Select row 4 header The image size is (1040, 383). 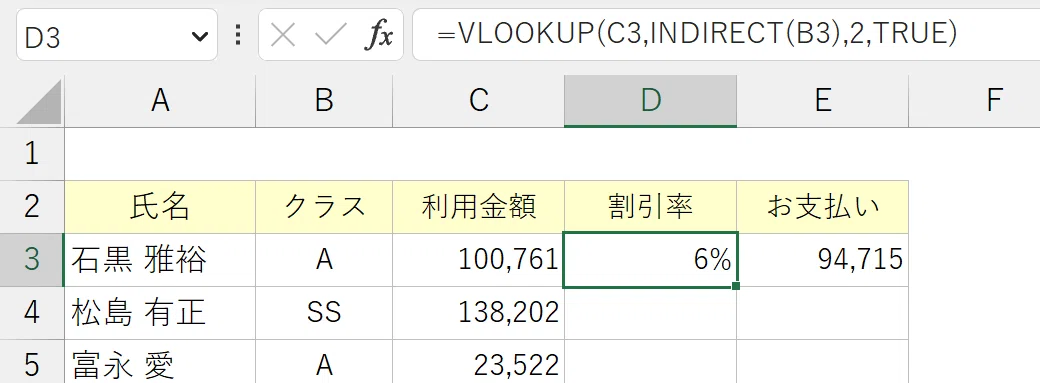click(32, 313)
